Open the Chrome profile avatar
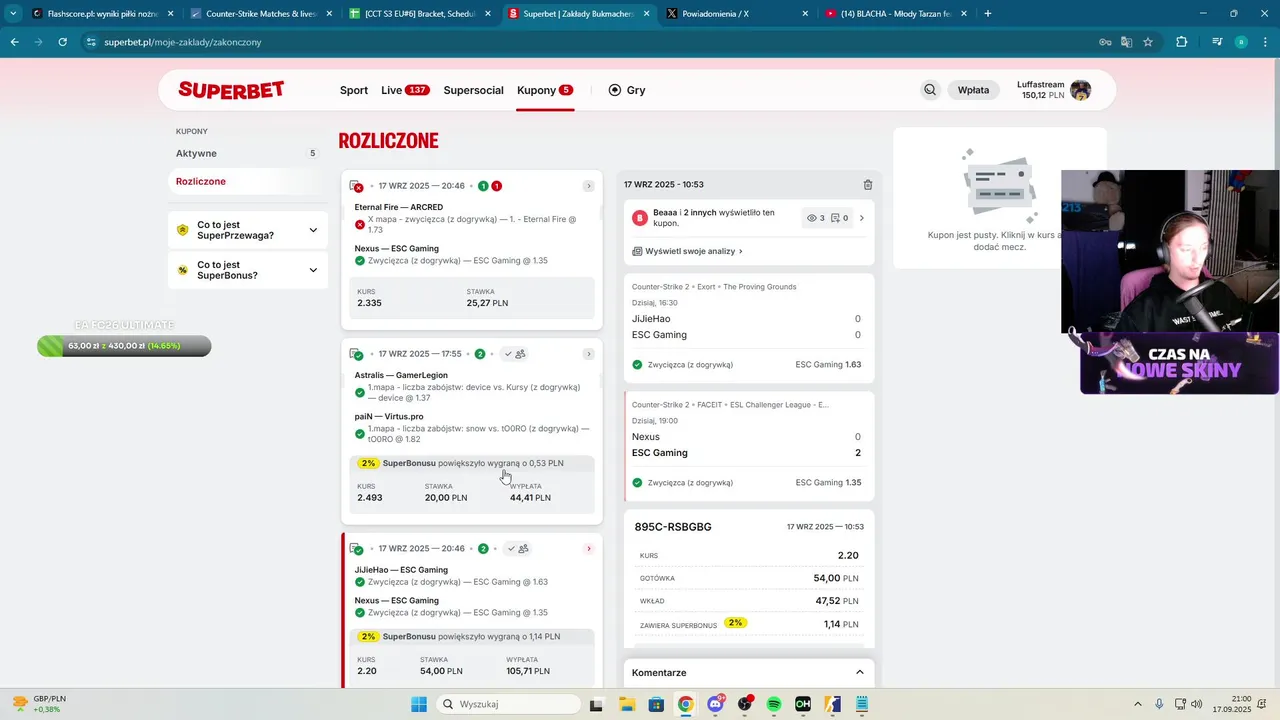The height and width of the screenshot is (720, 1280). tap(1241, 42)
